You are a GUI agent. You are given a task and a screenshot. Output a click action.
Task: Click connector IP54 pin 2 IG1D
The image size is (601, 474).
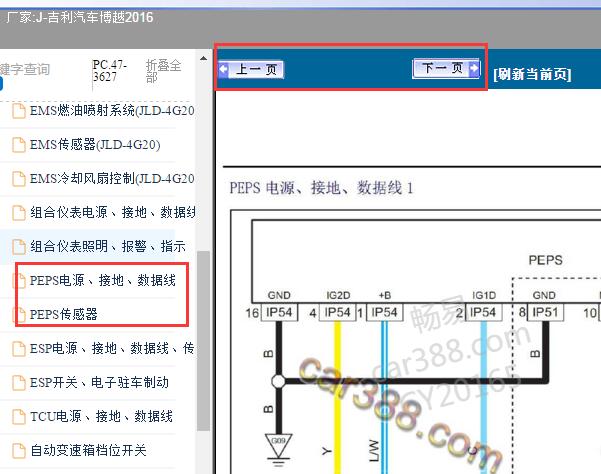click(483, 312)
